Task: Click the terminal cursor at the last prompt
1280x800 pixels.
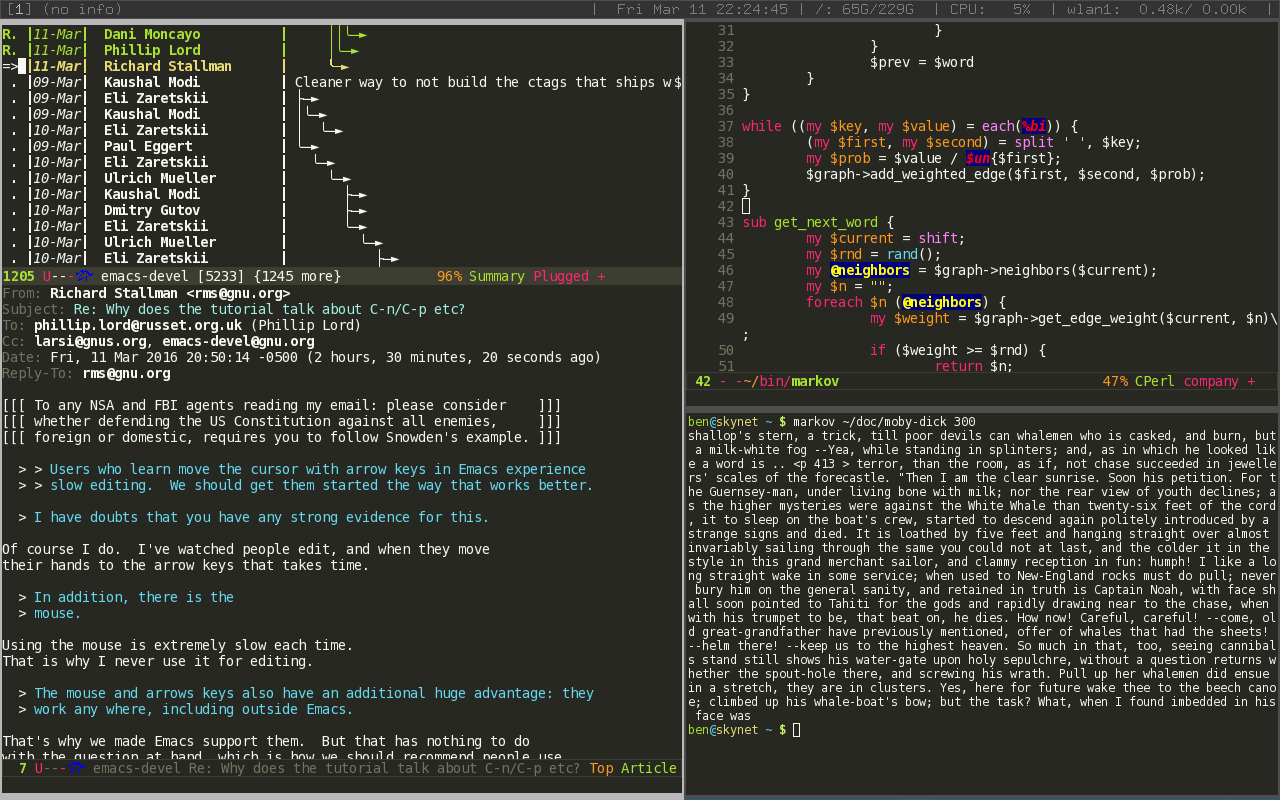Action: 796,730
